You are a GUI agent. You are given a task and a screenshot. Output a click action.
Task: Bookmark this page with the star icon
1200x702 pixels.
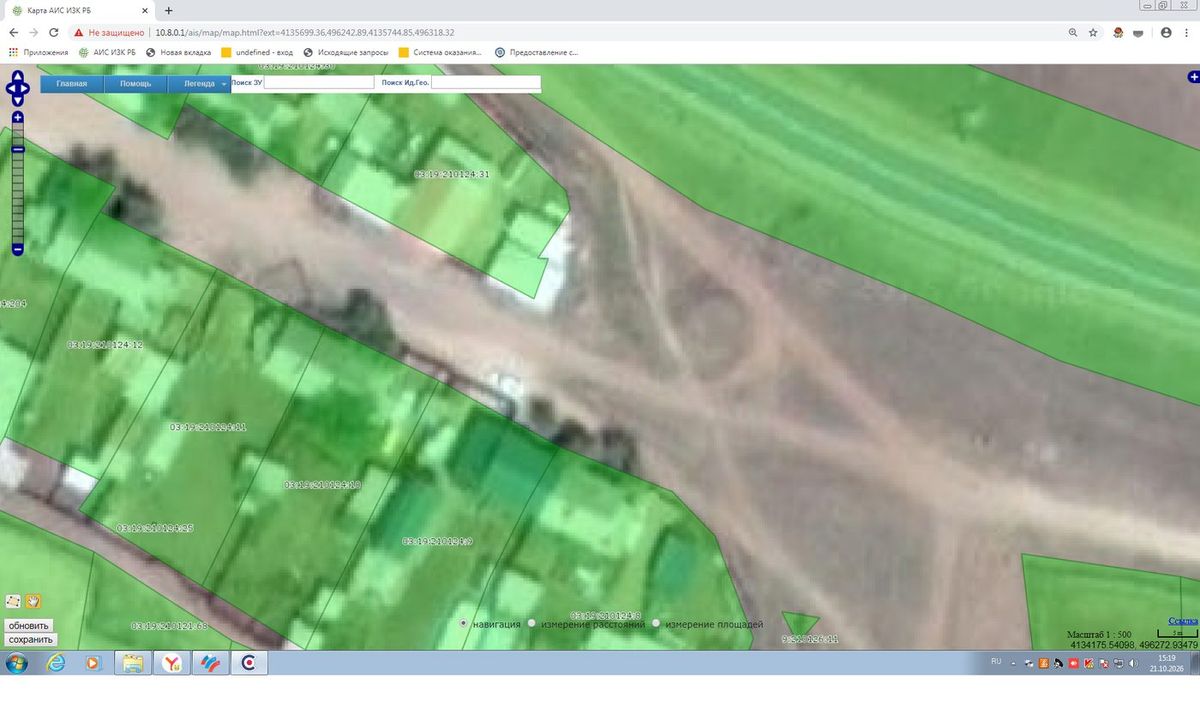pyautogui.click(x=1093, y=32)
